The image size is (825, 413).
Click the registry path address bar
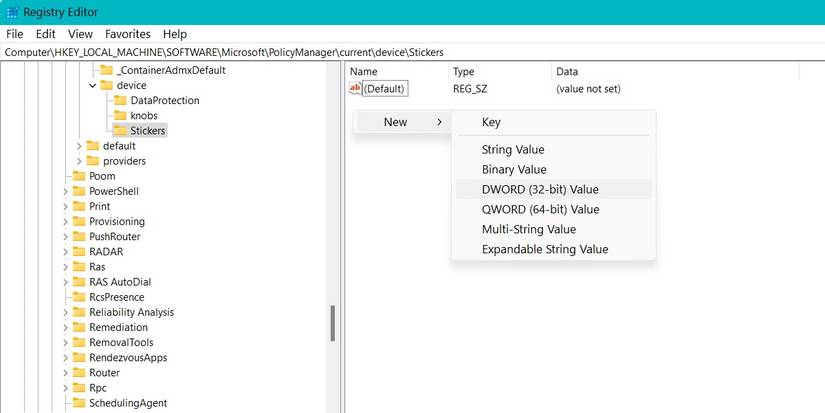(412, 53)
